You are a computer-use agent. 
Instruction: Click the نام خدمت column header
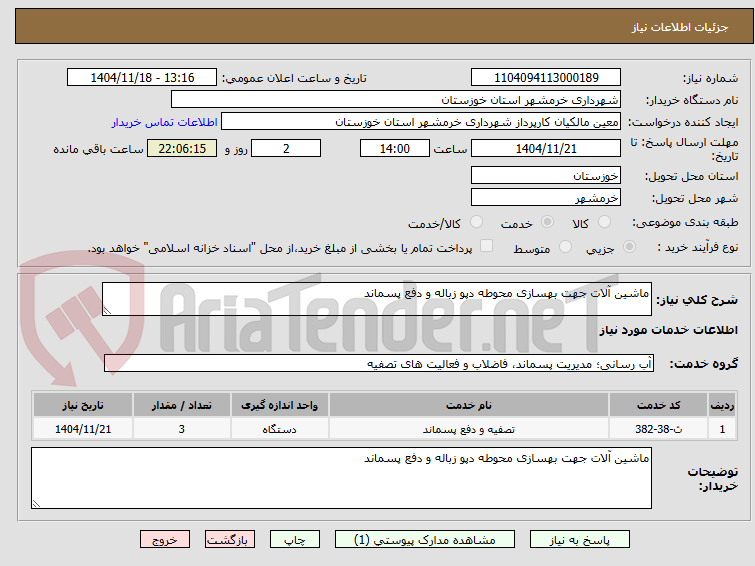tap(469, 405)
